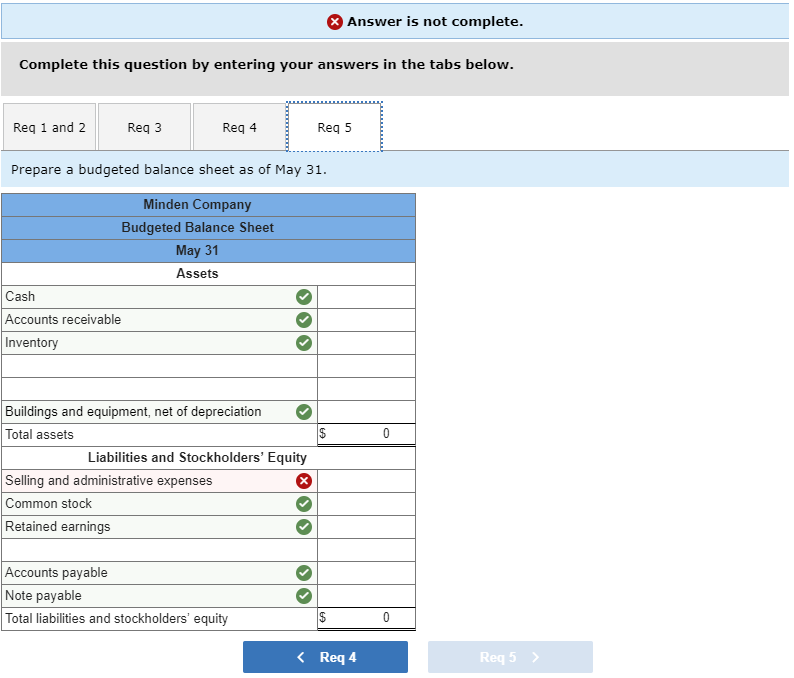Click the green check icon in Cash row
The image size is (794, 678).
coord(304,297)
